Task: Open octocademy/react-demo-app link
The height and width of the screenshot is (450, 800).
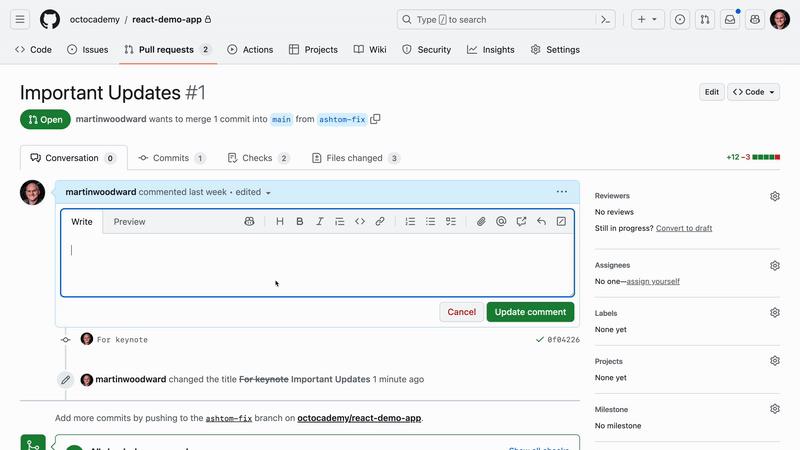Action: 359,418
